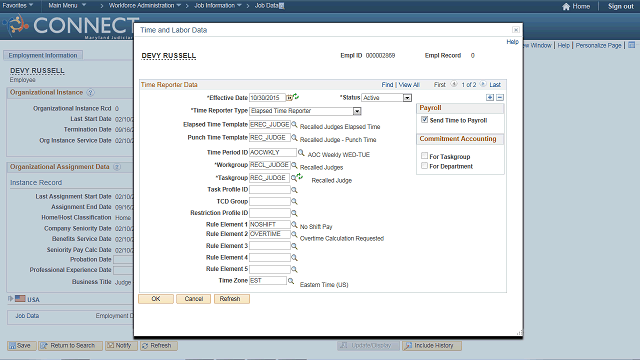Click the green refresh icon beside Effective Date
Screen dimensions: 640x360
click(x=296, y=97)
